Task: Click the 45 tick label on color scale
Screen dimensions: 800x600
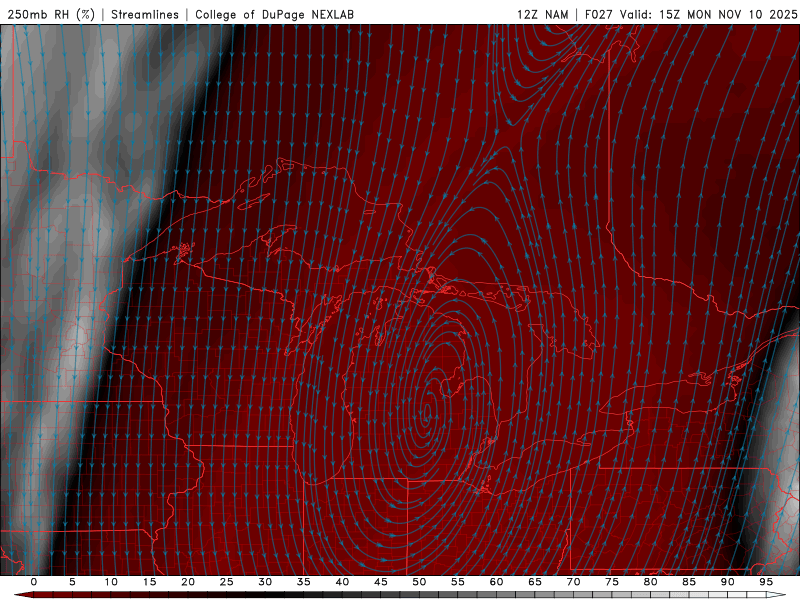Action: pyautogui.click(x=381, y=582)
